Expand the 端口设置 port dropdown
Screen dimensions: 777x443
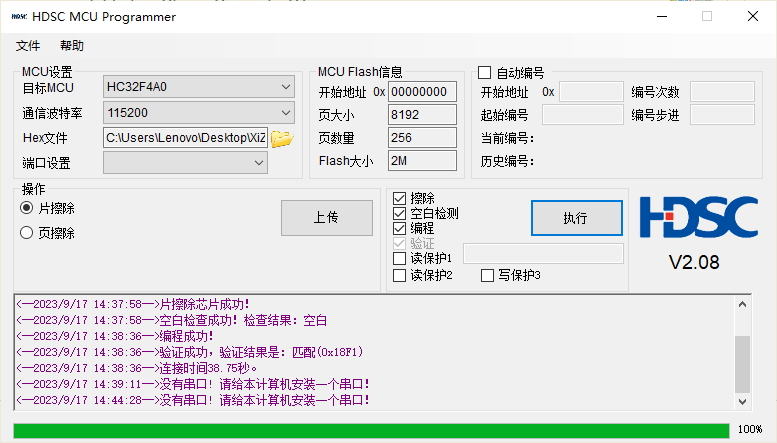185,163
